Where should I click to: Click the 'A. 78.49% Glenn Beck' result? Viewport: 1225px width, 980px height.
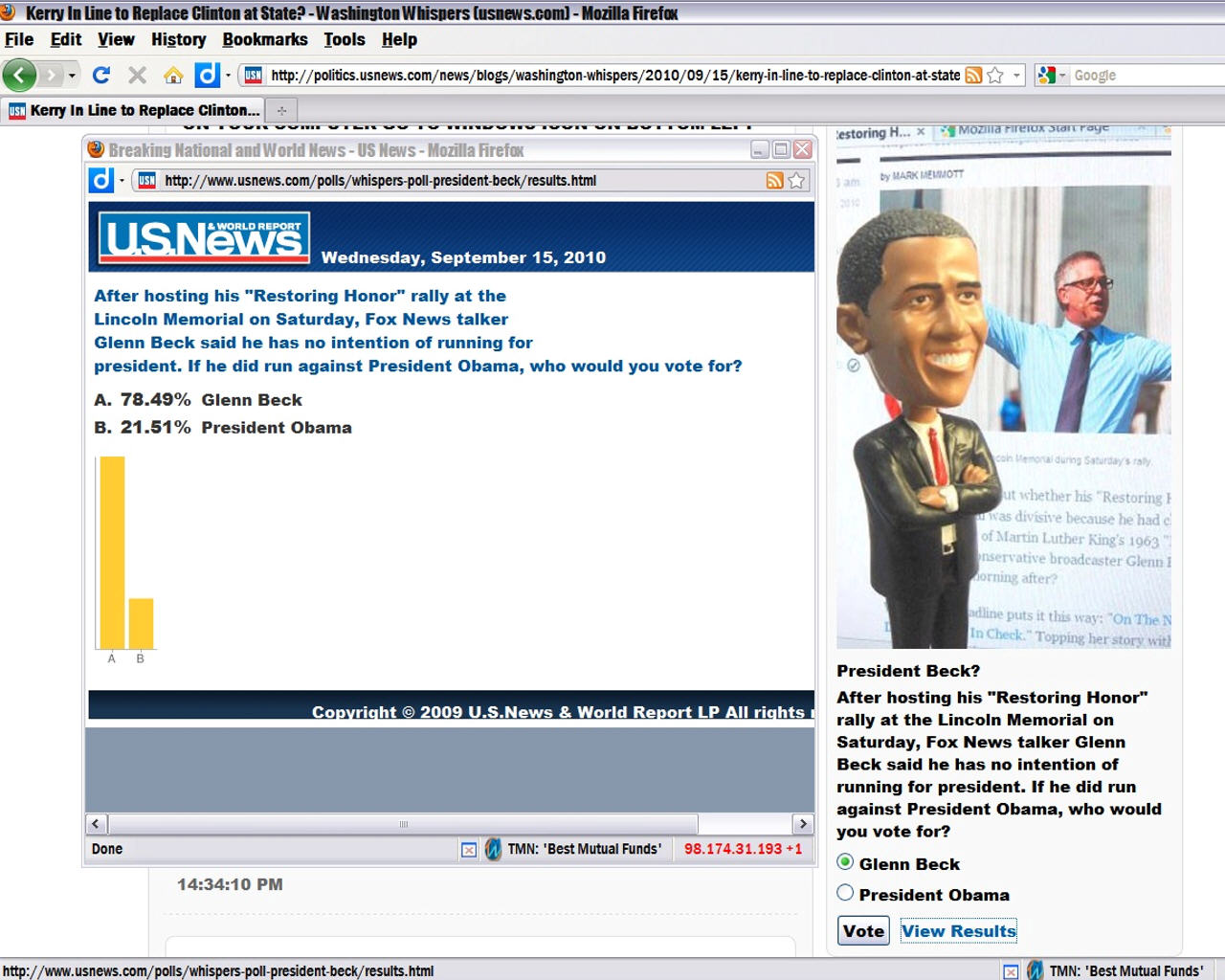(198, 400)
